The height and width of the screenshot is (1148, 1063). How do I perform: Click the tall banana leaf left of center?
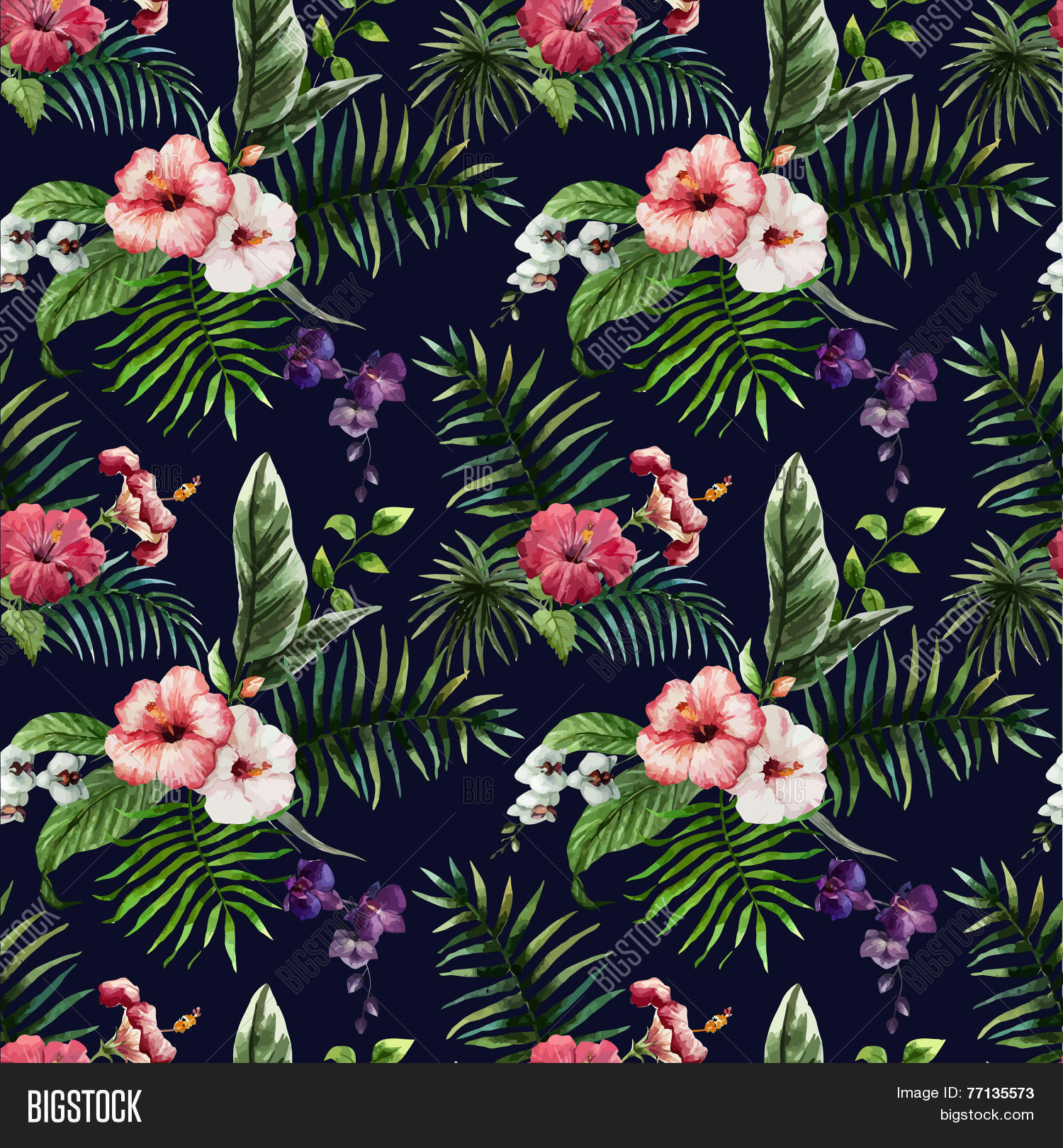click(268, 560)
